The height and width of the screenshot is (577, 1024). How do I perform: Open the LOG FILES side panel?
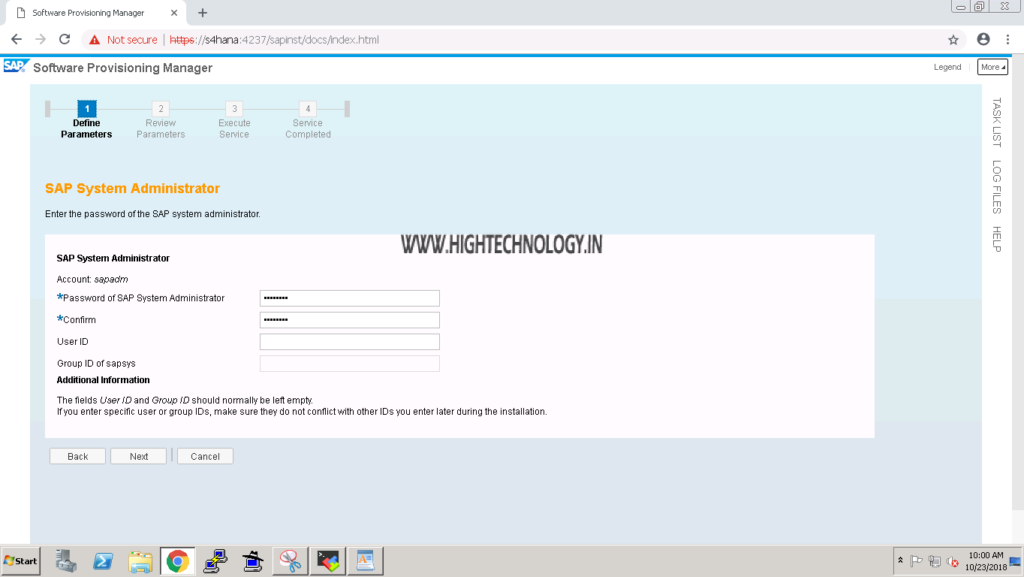pyautogui.click(x=997, y=187)
